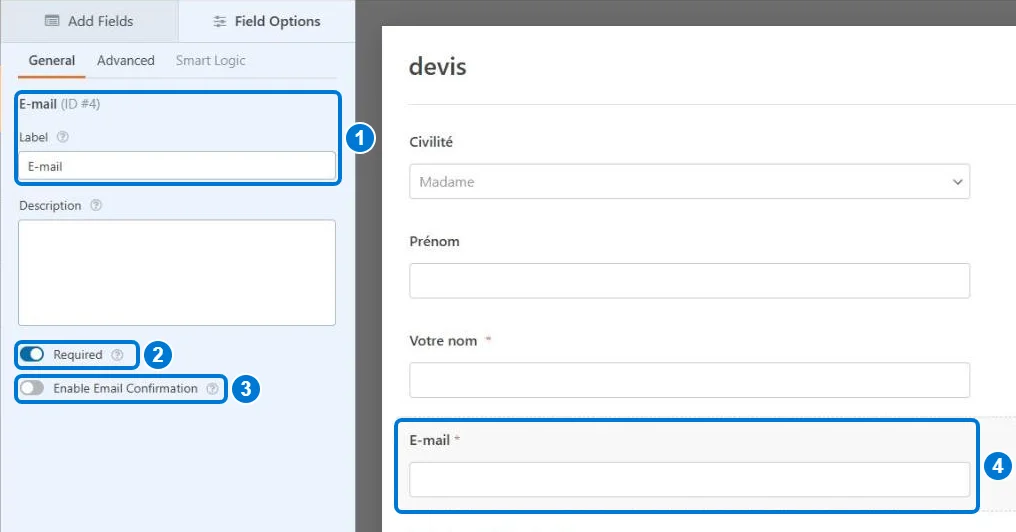Open the Advanced sub-tab

coord(126,60)
